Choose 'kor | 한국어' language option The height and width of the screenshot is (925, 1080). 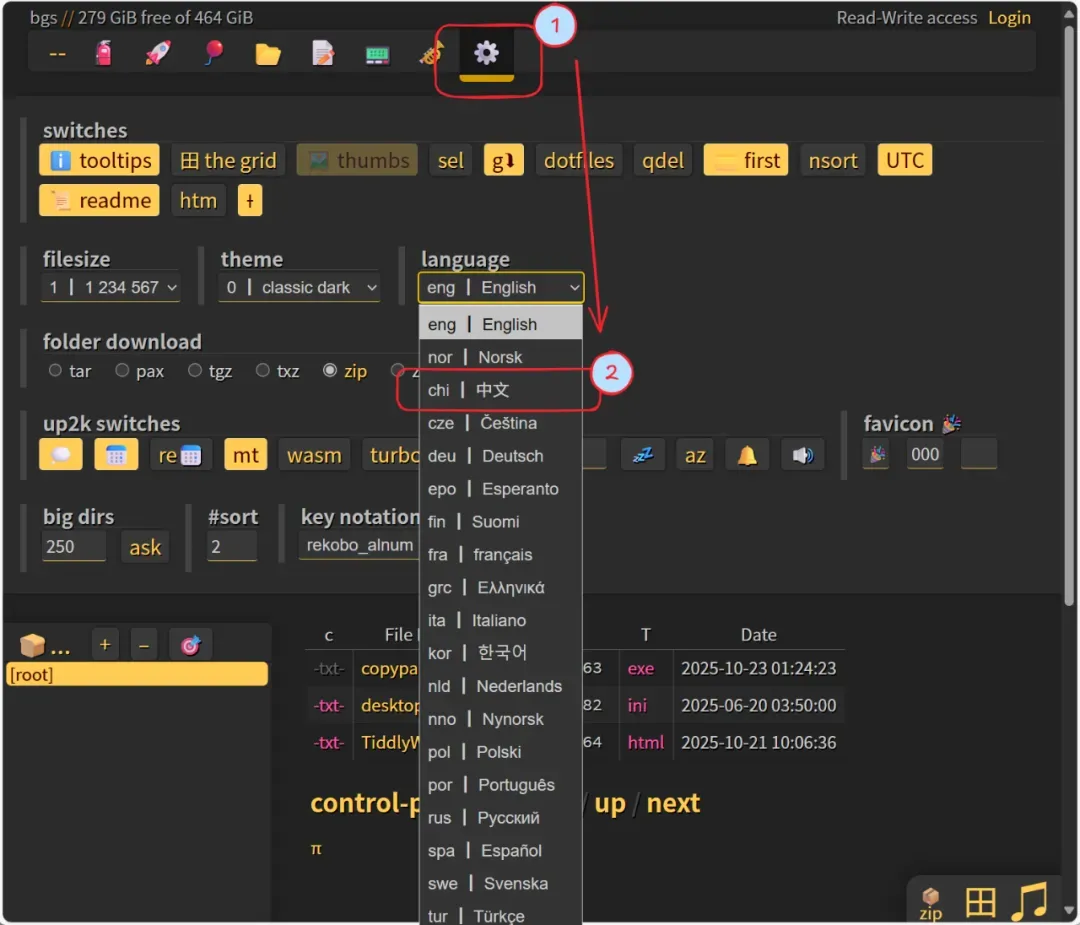tap(501, 653)
